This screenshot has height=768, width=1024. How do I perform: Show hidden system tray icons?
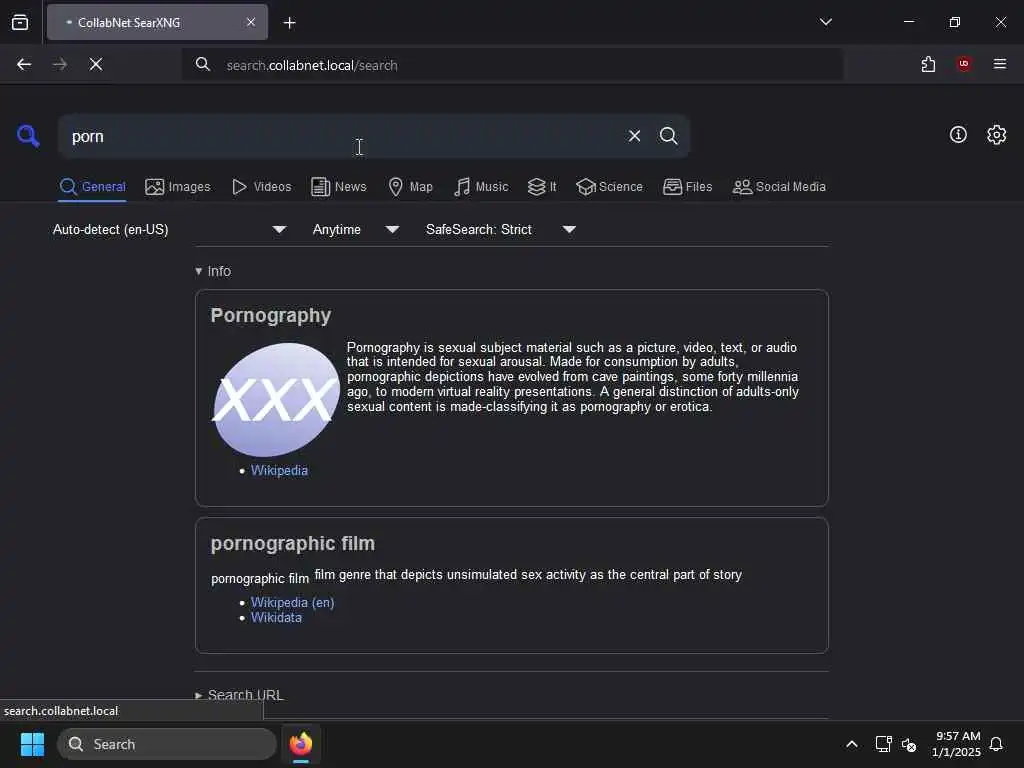click(852, 744)
